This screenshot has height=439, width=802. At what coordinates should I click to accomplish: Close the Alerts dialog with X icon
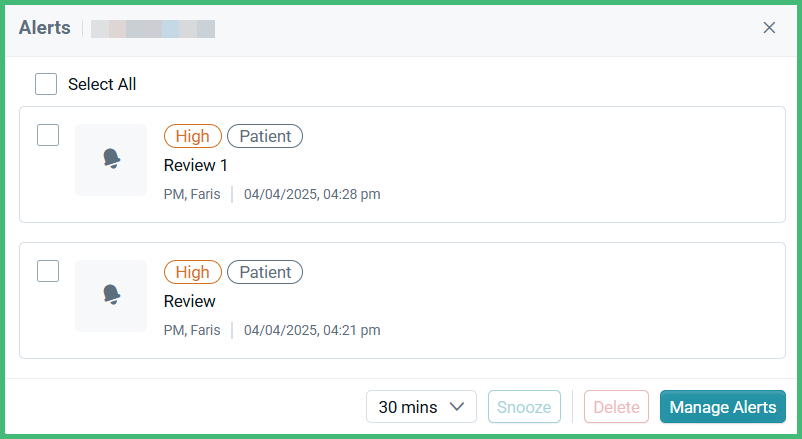tap(769, 28)
